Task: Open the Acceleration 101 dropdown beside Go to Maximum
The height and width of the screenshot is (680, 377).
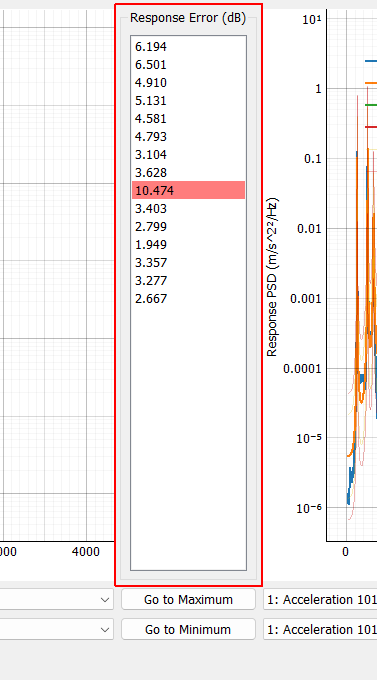Action: click(x=320, y=599)
